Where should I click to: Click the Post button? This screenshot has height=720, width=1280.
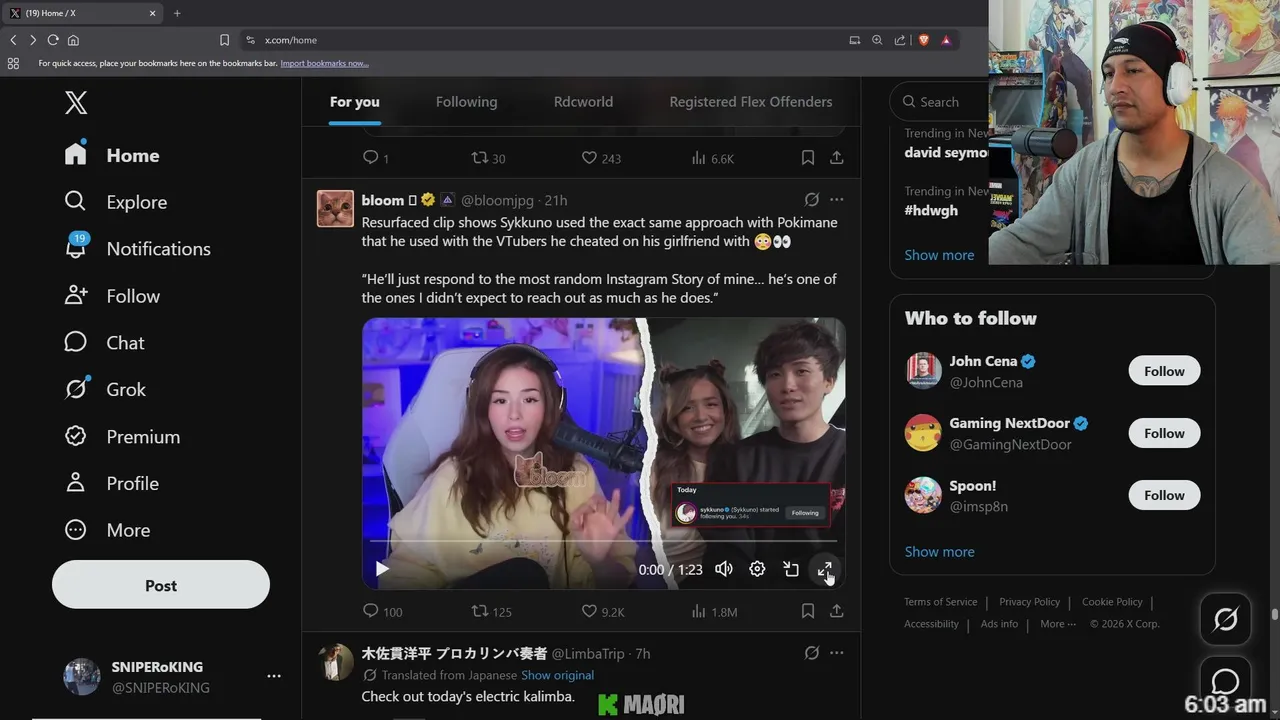pyautogui.click(x=161, y=585)
